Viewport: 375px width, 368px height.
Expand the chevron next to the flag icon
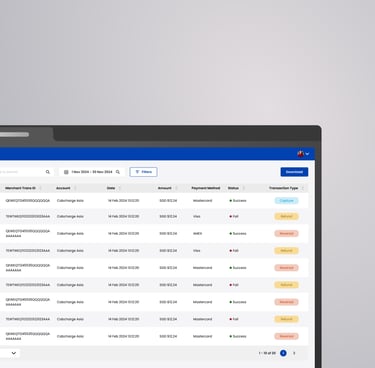coord(307,154)
